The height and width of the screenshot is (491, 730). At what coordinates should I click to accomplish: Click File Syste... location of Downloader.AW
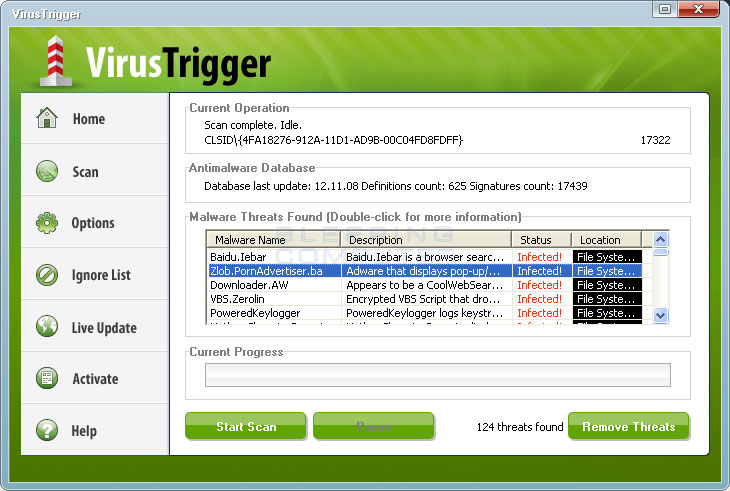[607, 285]
